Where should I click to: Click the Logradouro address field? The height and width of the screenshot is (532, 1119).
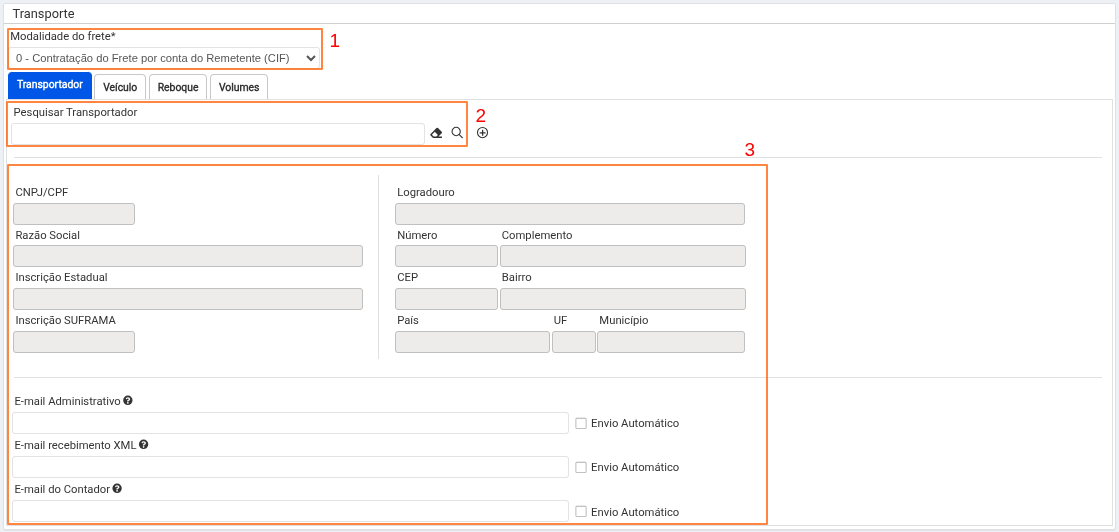point(570,214)
